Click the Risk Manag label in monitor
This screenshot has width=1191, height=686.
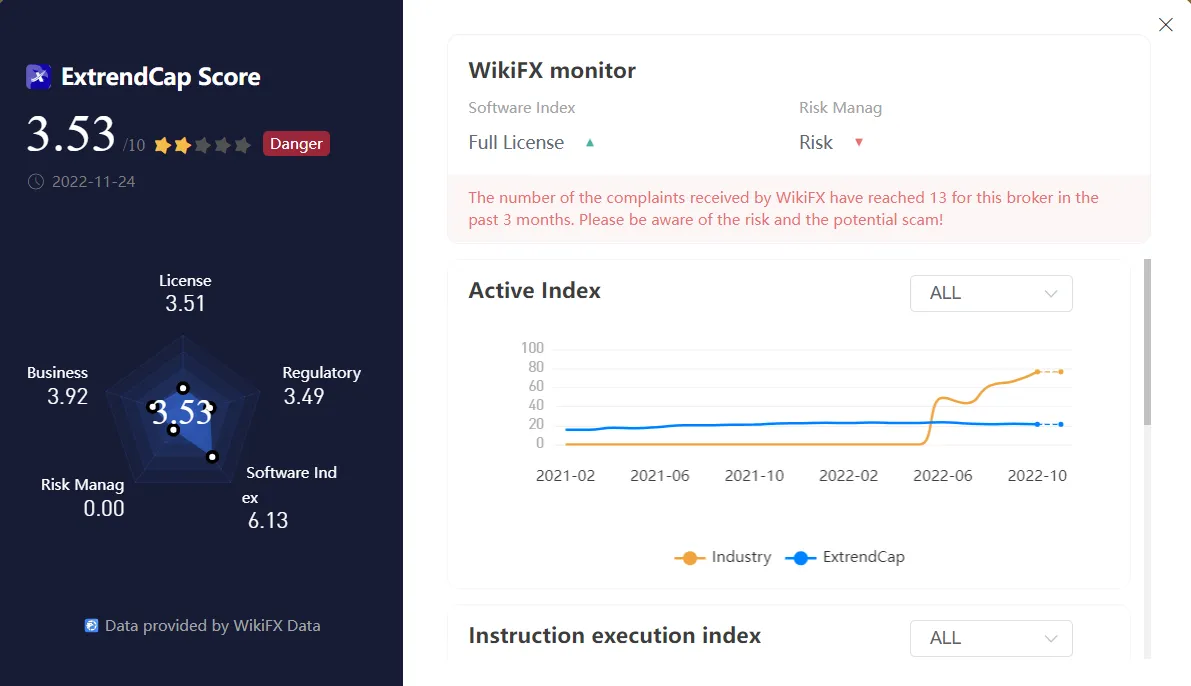tap(840, 108)
